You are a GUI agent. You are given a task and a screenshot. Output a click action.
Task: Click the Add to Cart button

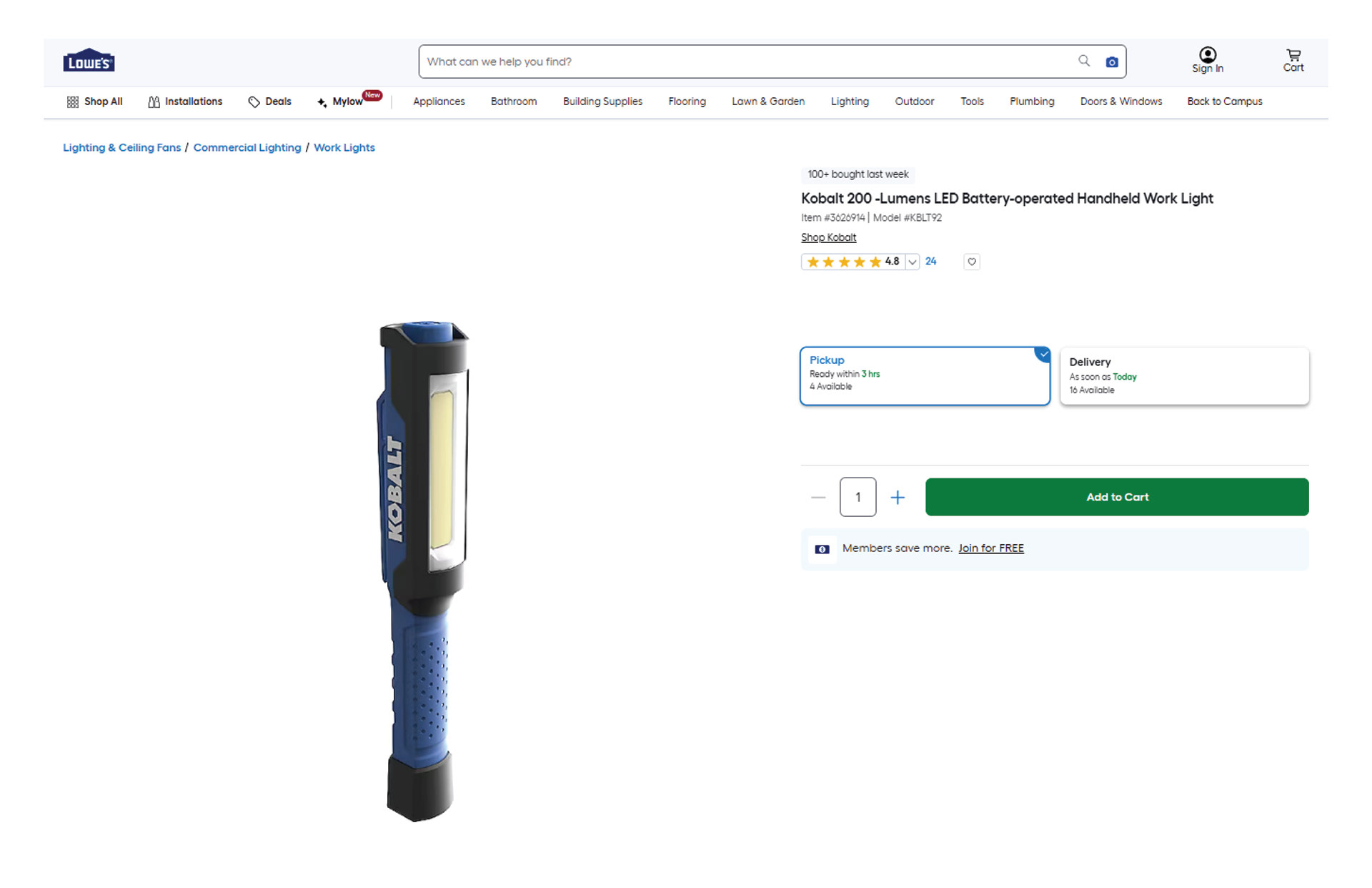1117,497
